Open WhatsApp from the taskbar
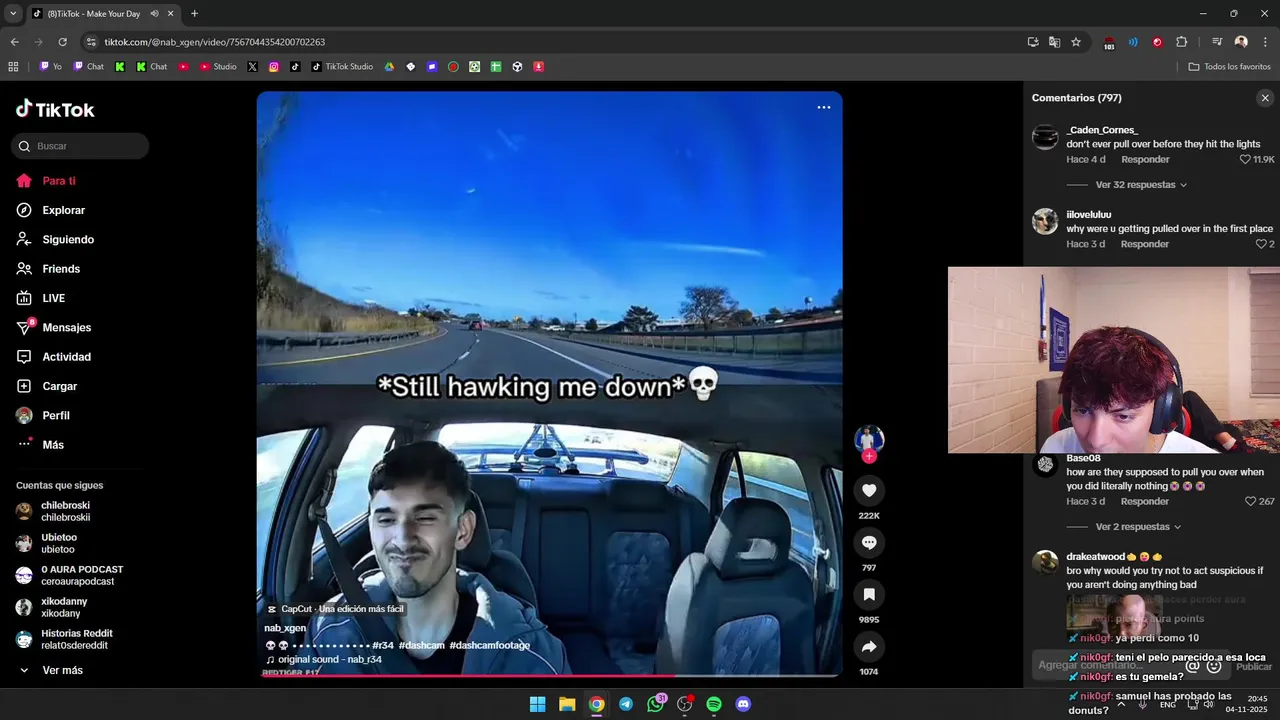The width and height of the screenshot is (1280, 720). pos(655,704)
